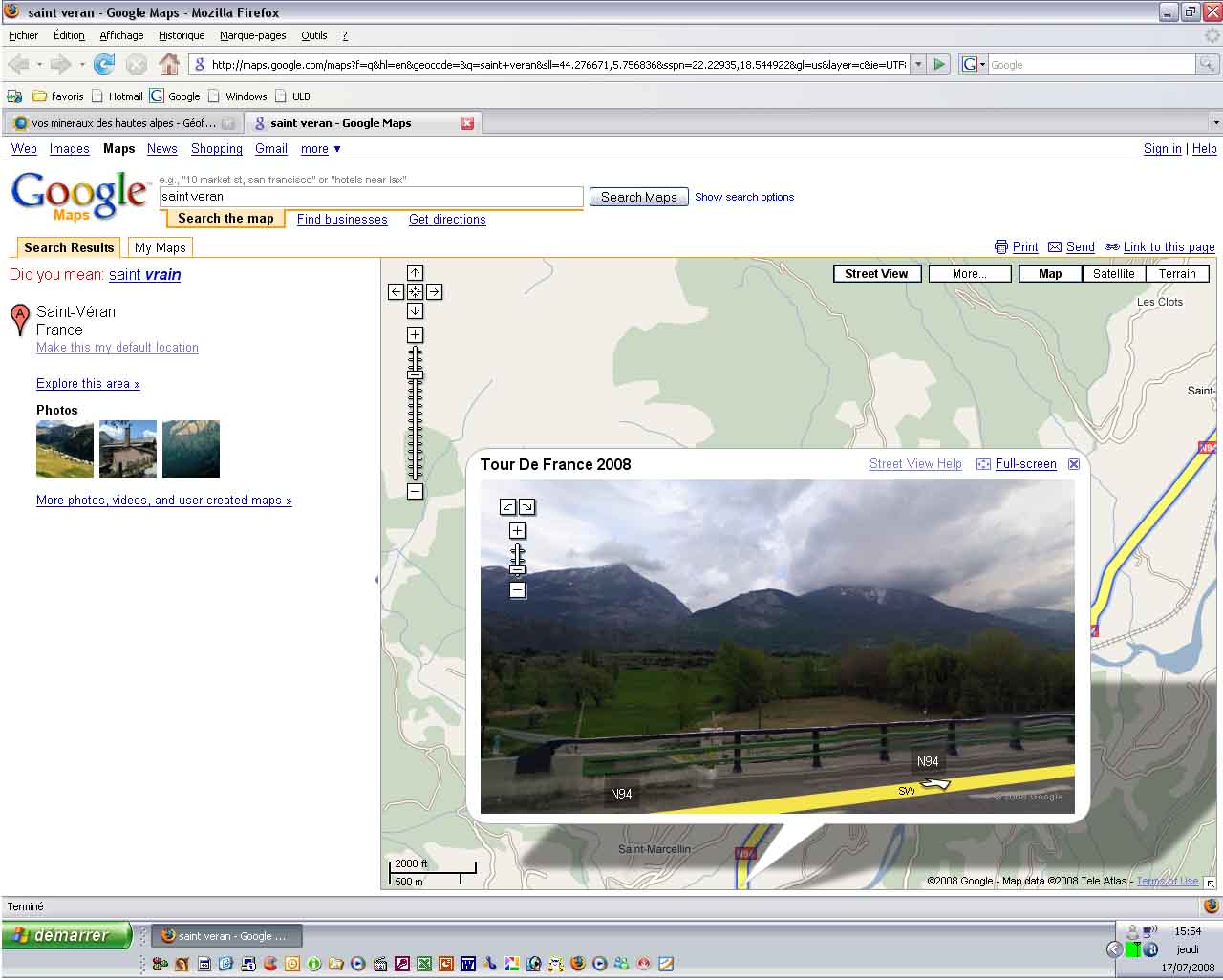Click the Stop loading icon
Screen dimensions: 1223x980
point(137,64)
